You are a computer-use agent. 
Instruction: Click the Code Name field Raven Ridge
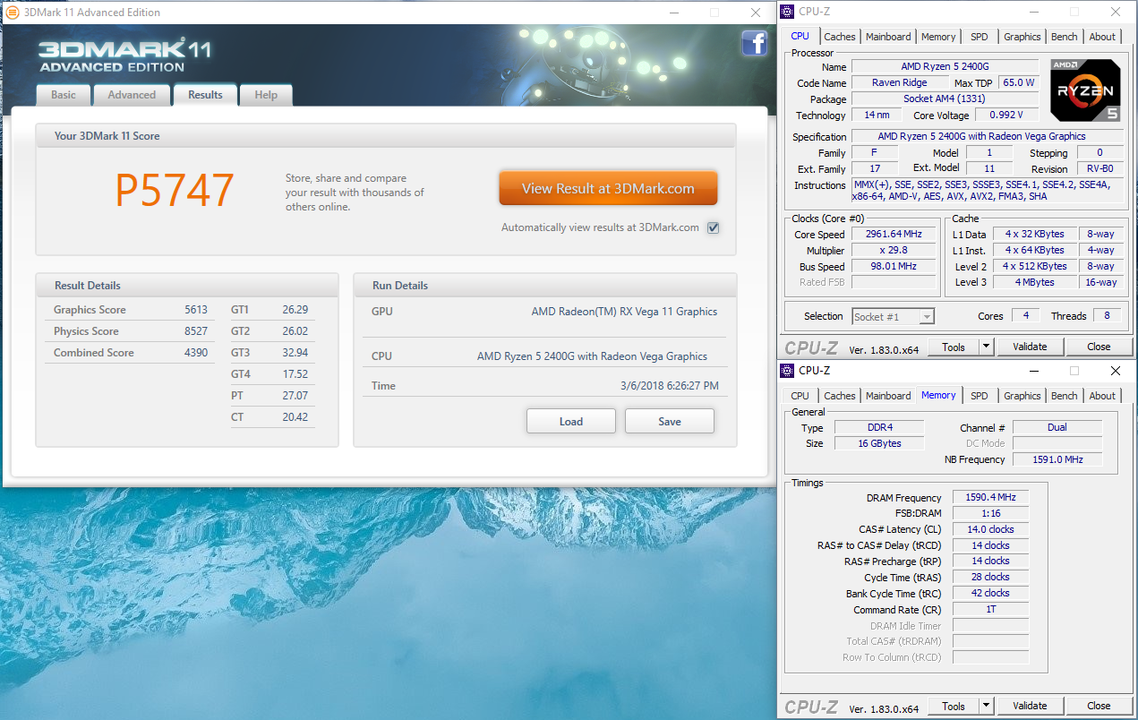click(x=899, y=83)
